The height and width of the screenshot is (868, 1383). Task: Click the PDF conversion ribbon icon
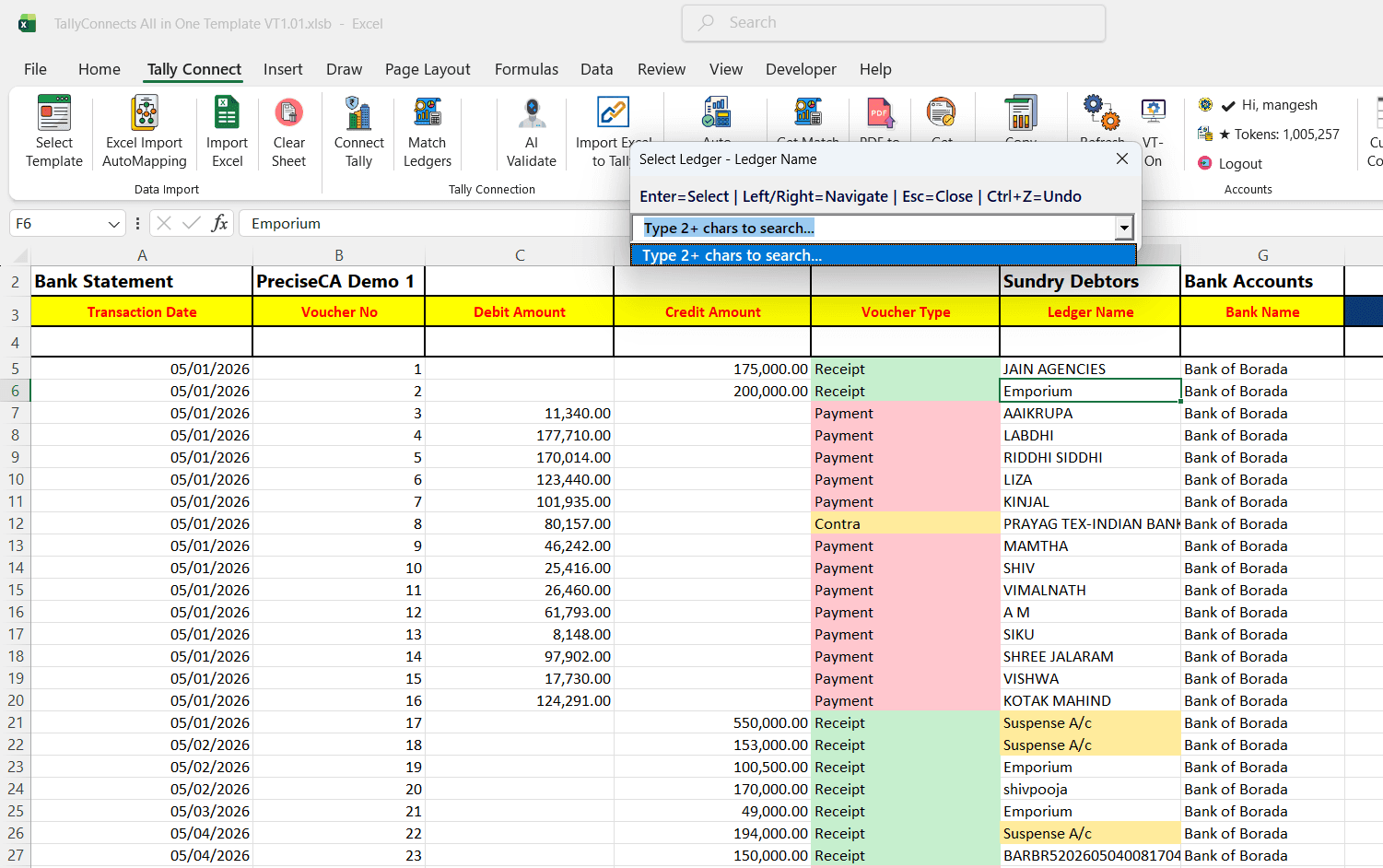tap(880, 113)
